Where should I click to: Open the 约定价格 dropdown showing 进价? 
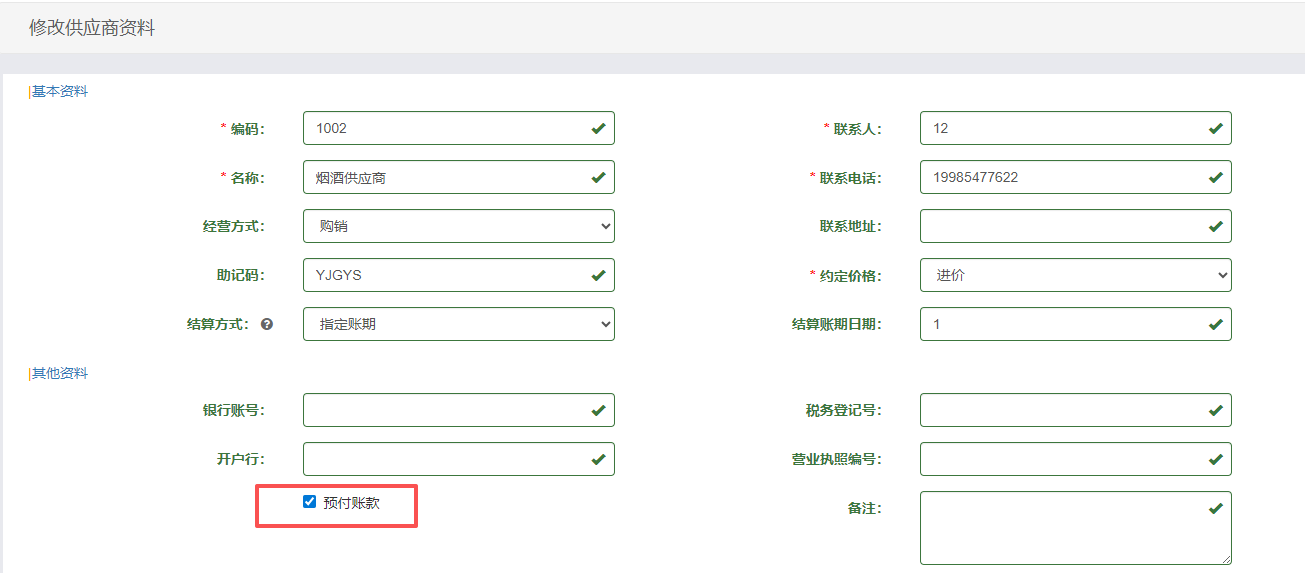(x=1075, y=275)
